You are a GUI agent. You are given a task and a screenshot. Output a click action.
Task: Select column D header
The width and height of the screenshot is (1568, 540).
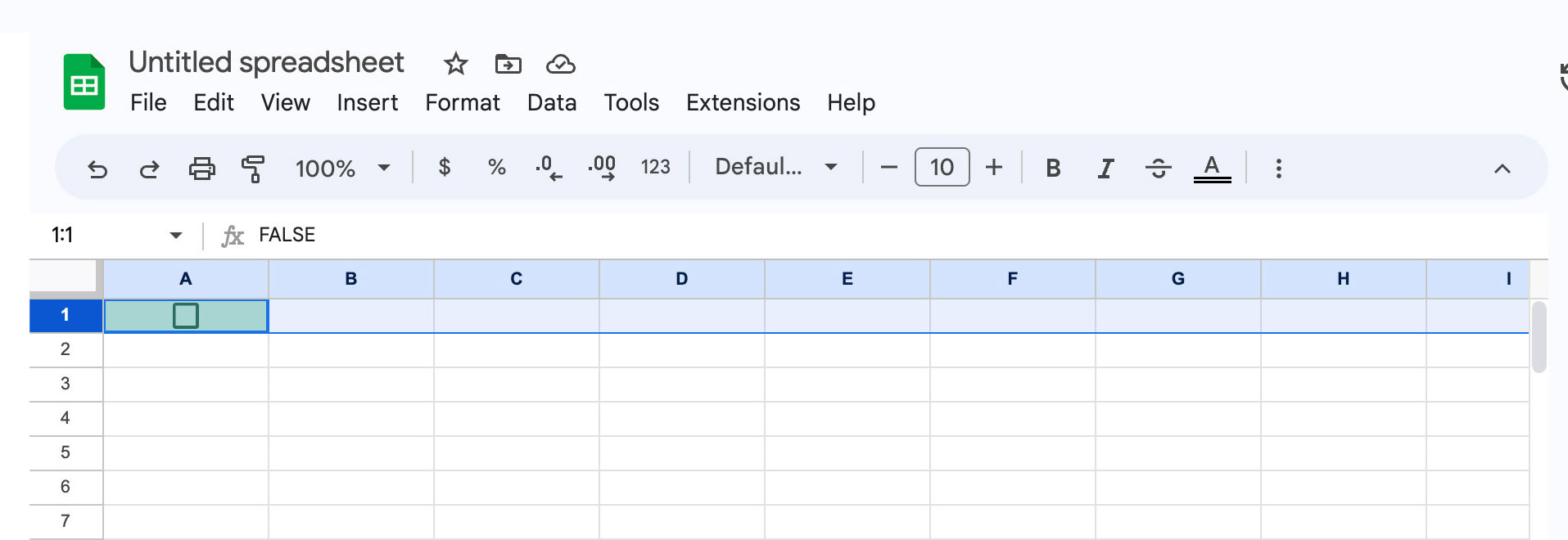tap(682, 279)
